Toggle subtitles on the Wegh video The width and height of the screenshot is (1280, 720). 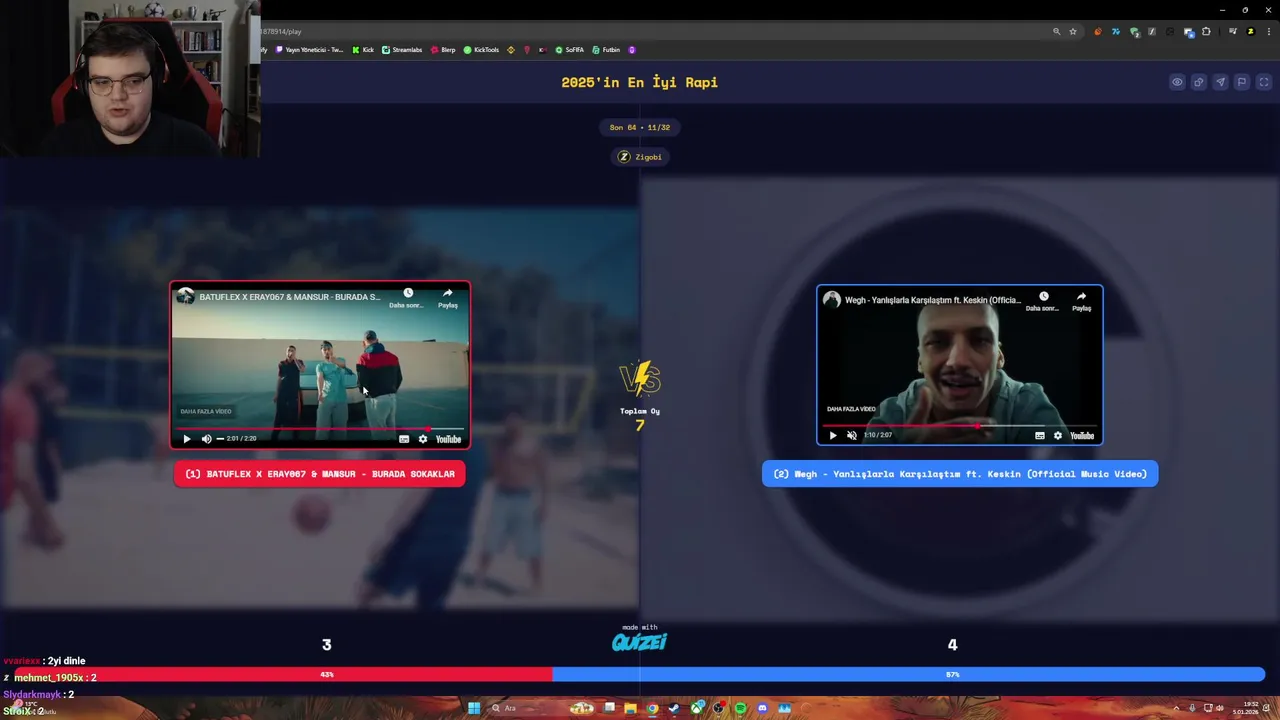click(x=1040, y=435)
